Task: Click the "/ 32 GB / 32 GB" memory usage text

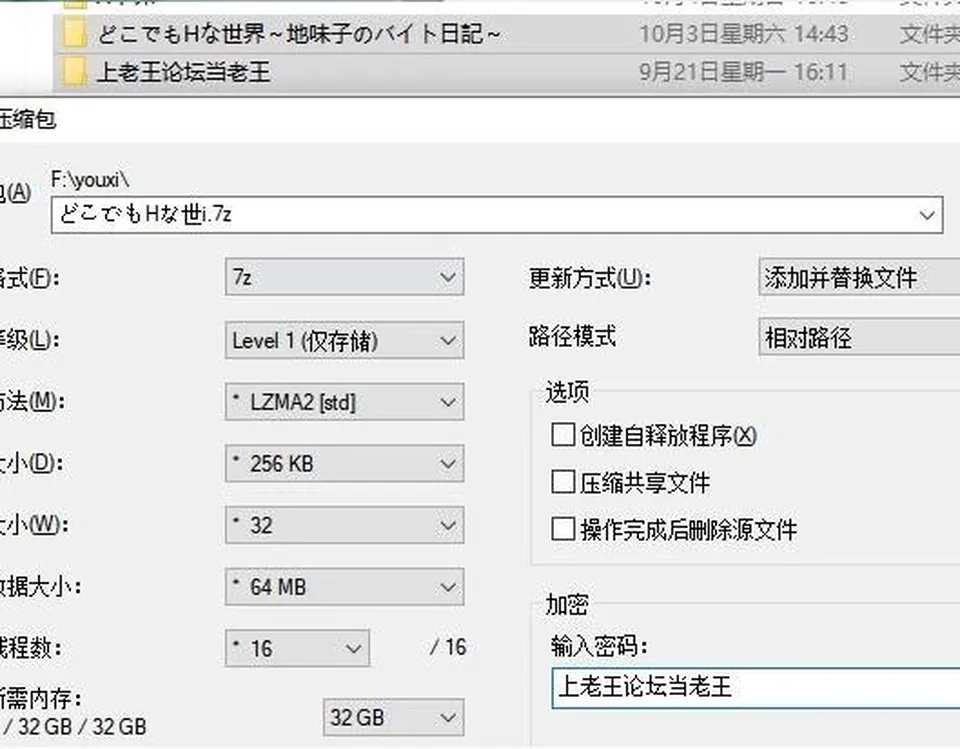Action: point(75,727)
